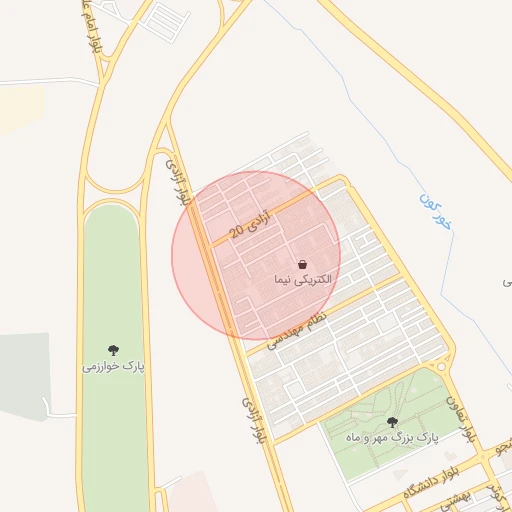This screenshot has height=512, width=512.
Task: Click the small roundabout beside مهر و ماه park
Action: (441, 367)
